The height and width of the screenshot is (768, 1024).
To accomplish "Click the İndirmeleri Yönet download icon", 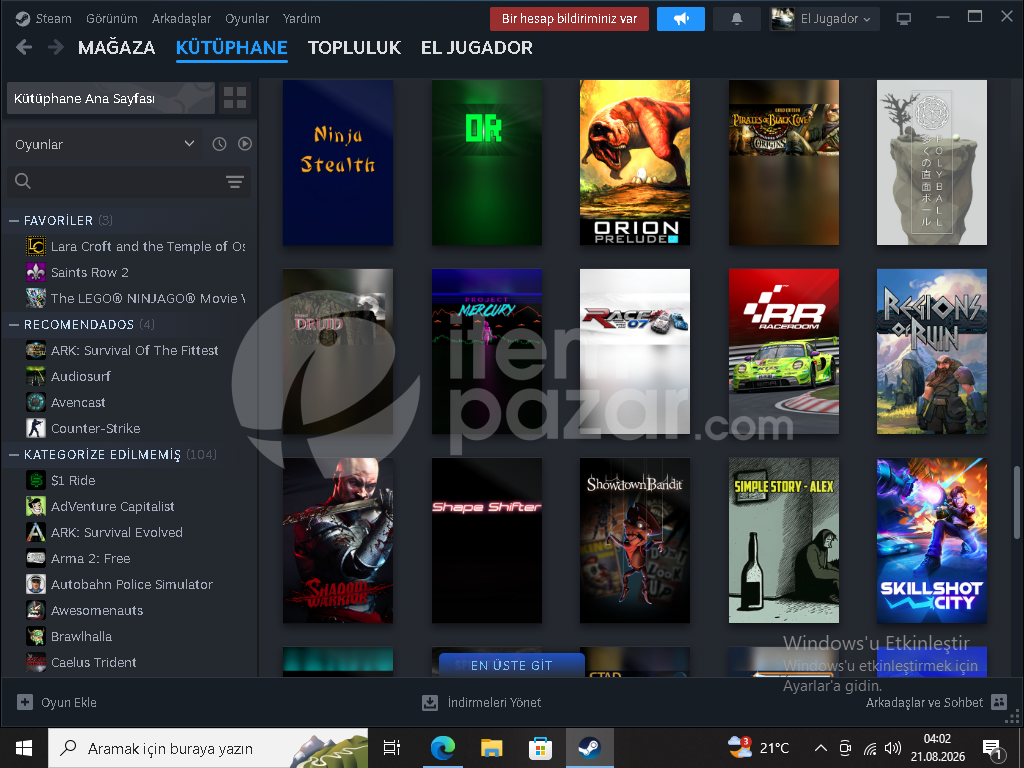I will click(x=430, y=703).
